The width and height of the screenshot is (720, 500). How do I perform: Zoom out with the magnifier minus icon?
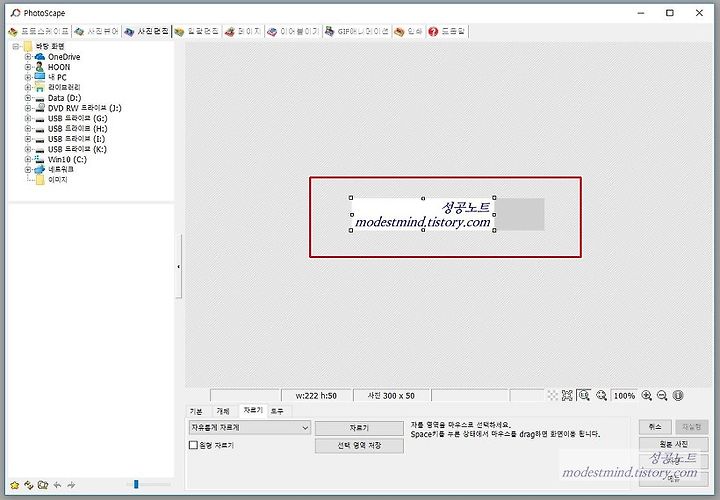[662, 395]
